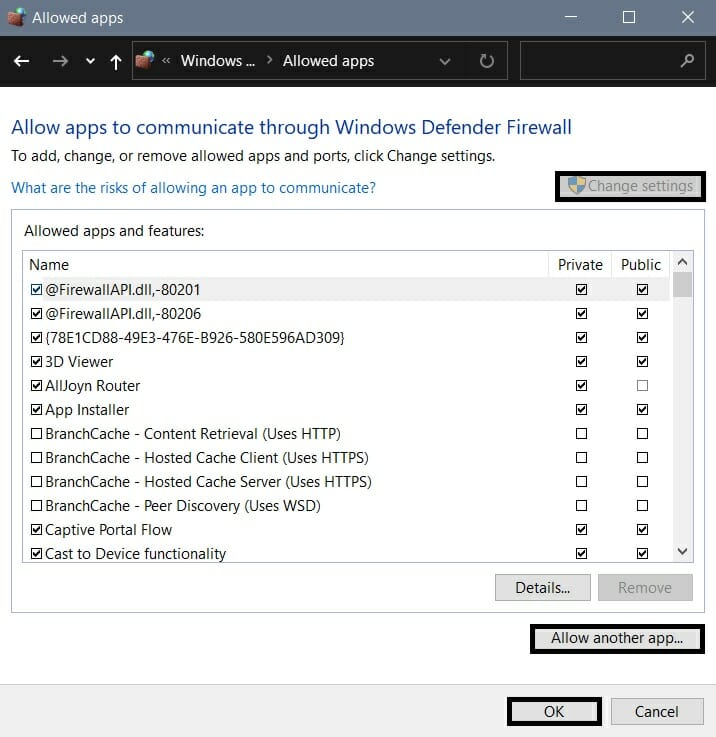Open the risks of allowing app link
The image size is (716, 737).
point(193,187)
